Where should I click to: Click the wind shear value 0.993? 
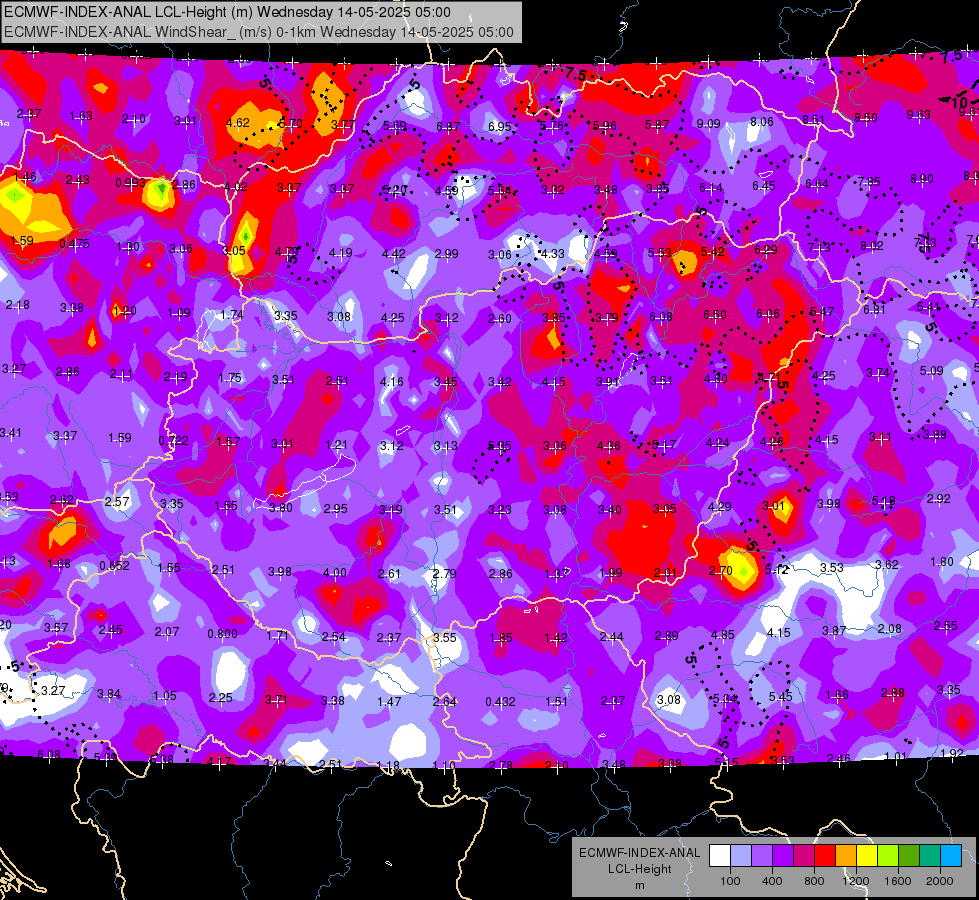(130, 183)
